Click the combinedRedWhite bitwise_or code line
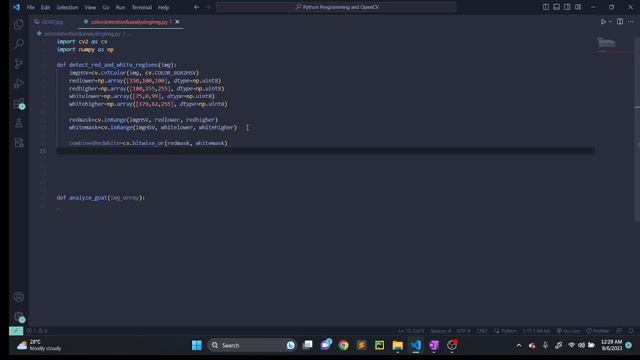The width and height of the screenshot is (640, 360). coord(148,143)
